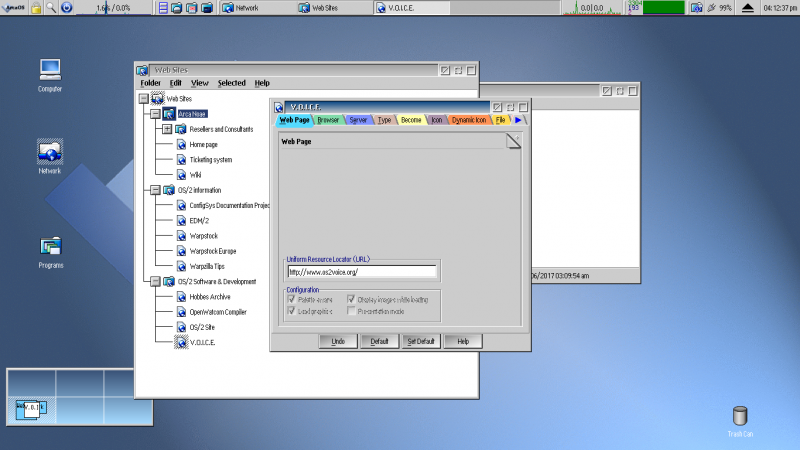Viewport: 800px width, 450px height.
Task: Select the Ticketing system URL icon
Action: [181, 160]
